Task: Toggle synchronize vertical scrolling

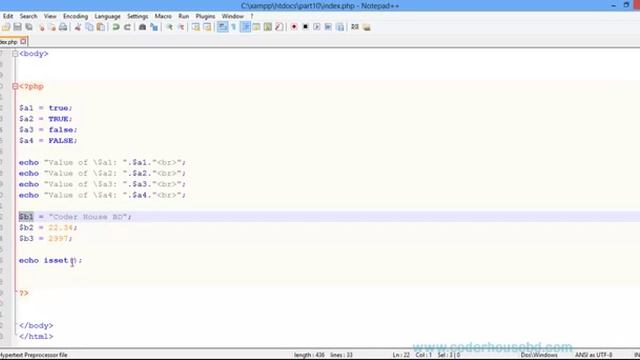Action: (x=196, y=27)
